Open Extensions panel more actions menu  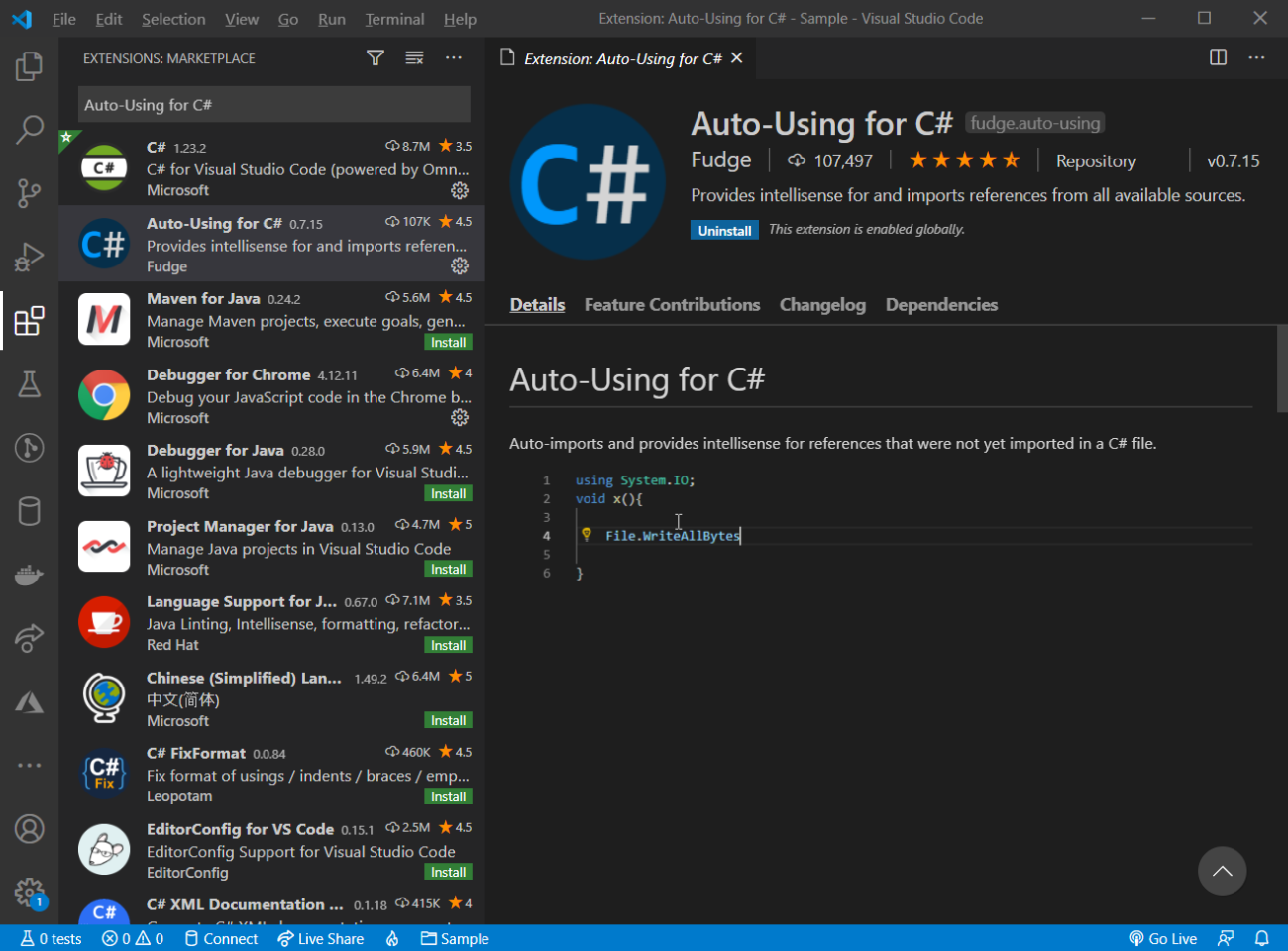(454, 58)
